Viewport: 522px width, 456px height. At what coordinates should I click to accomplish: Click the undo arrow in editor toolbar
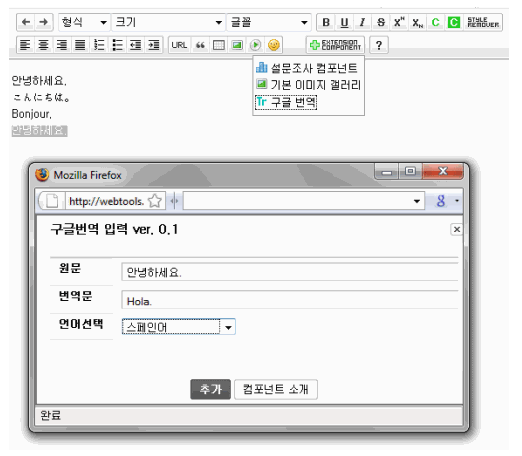(x=26, y=22)
